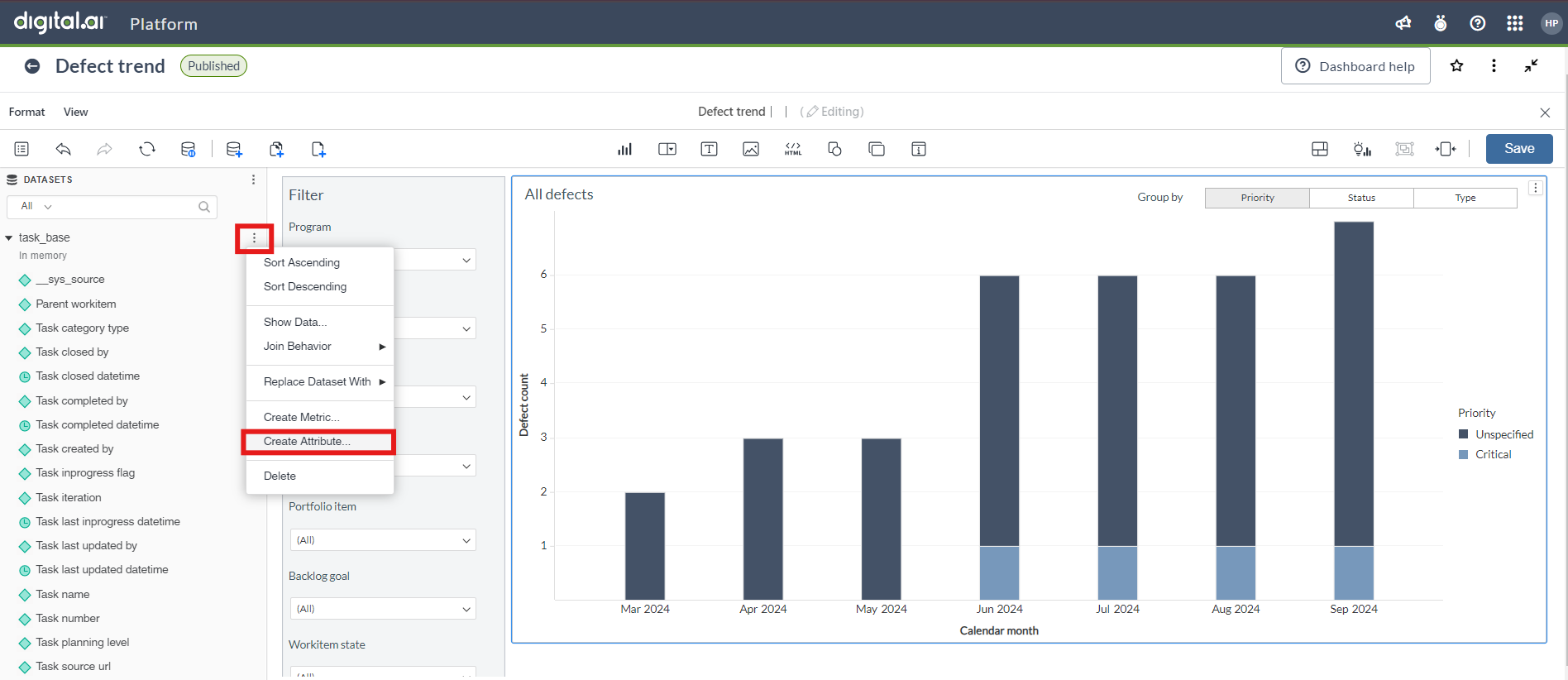Viewport: 1568px width, 680px height.
Task: Insert a filter selector control
Action: point(667,149)
